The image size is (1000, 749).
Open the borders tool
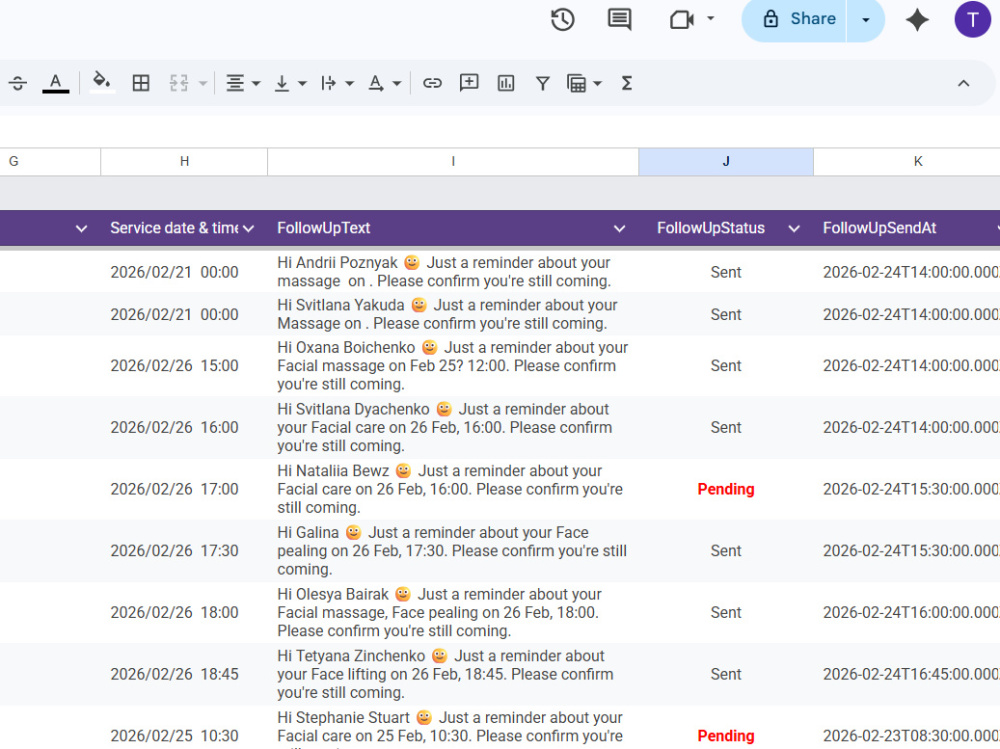click(x=141, y=83)
